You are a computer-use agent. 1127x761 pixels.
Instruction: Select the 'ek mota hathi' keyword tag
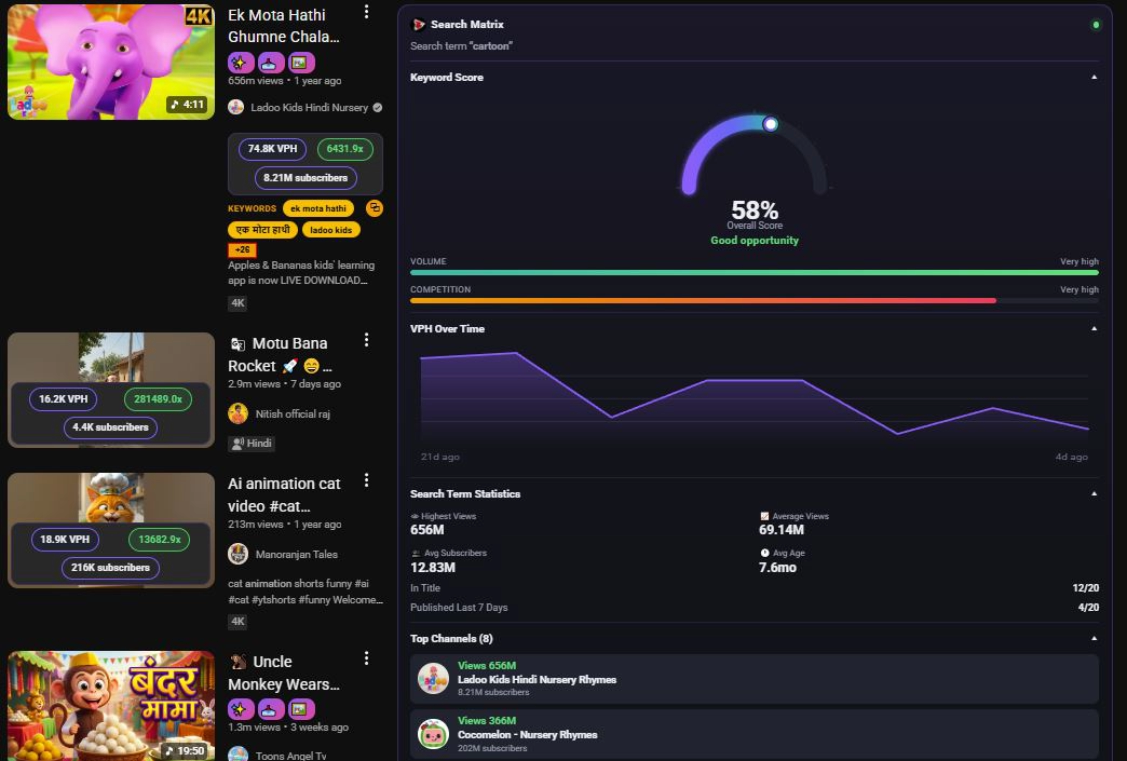[x=318, y=208]
